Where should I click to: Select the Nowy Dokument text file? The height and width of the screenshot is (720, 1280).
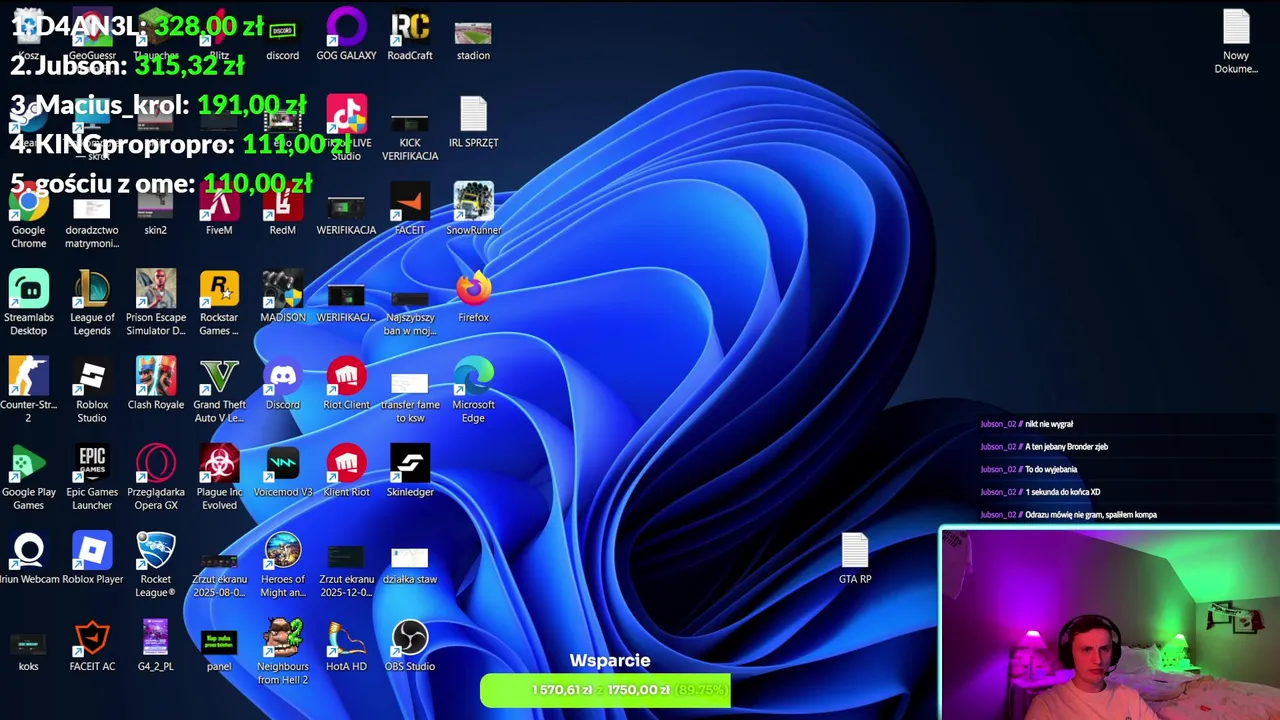point(1236,42)
